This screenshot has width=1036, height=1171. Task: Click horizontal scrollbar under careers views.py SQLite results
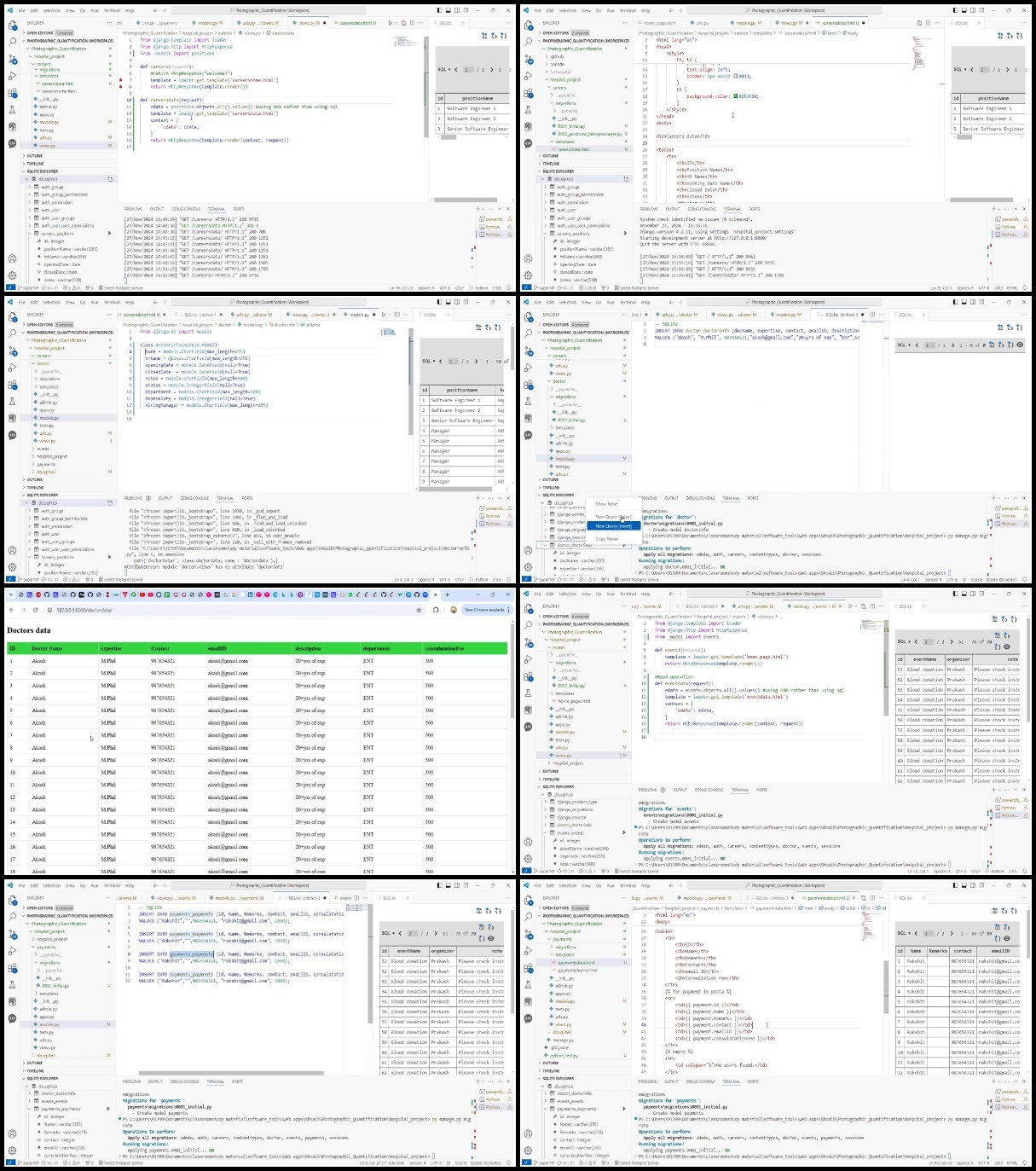[465, 199]
